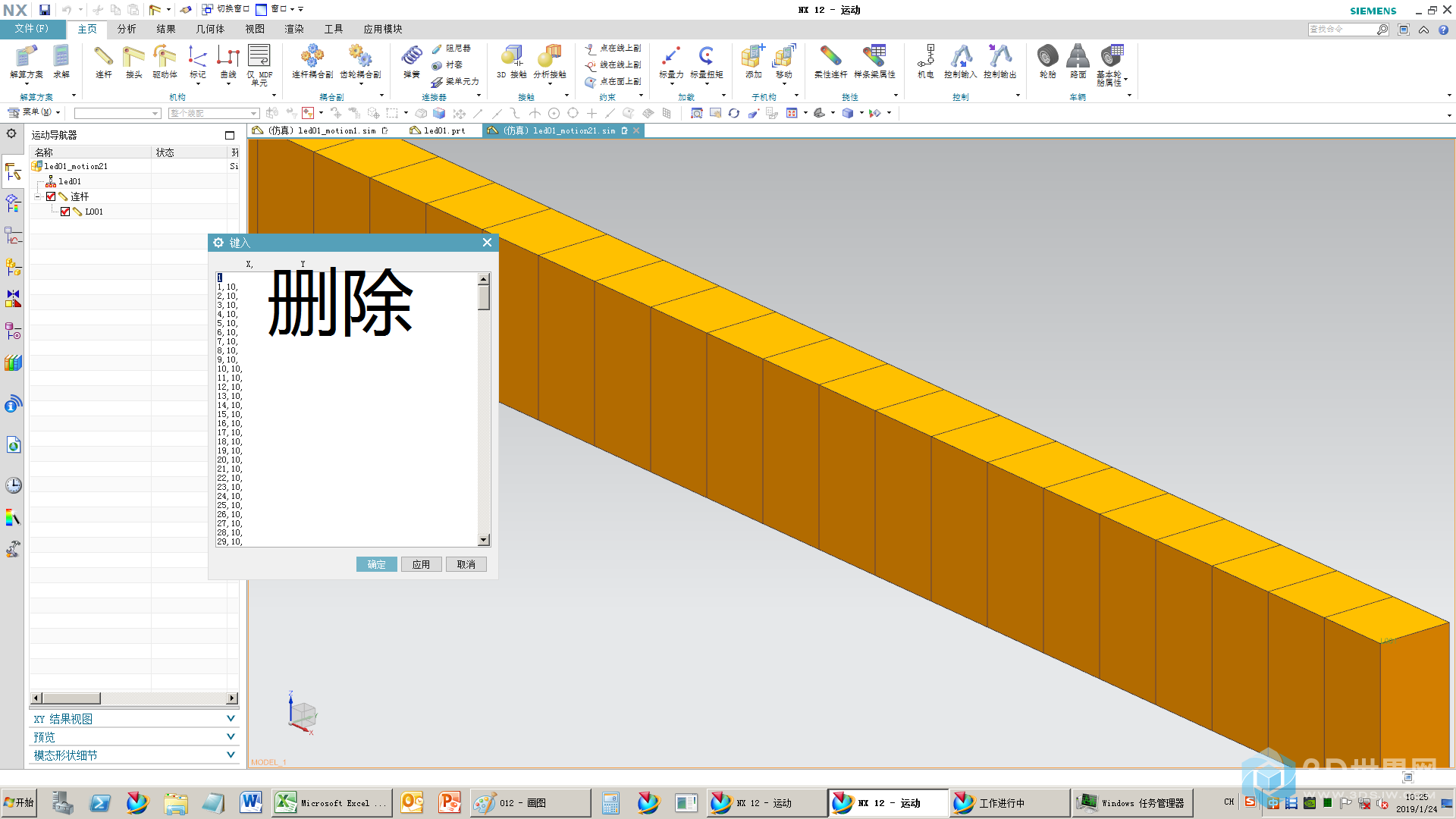1456x819 pixels.
Task: Open the MDF 单元 tool
Action: pos(259,64)
